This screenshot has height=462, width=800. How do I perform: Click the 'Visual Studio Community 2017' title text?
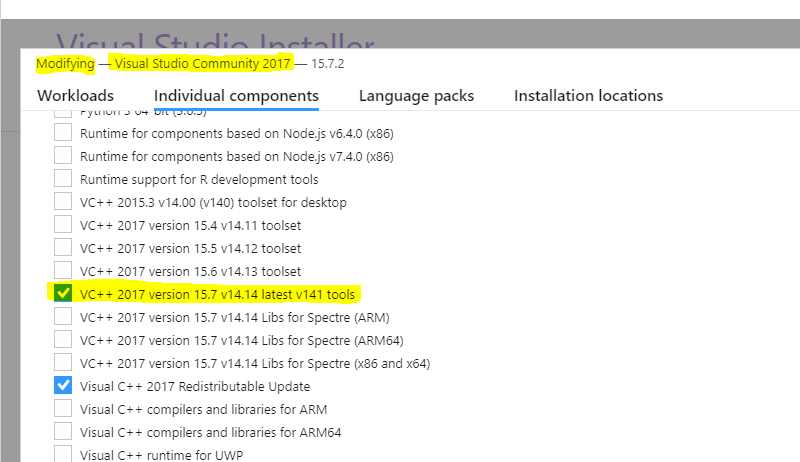tap(203, 64)
